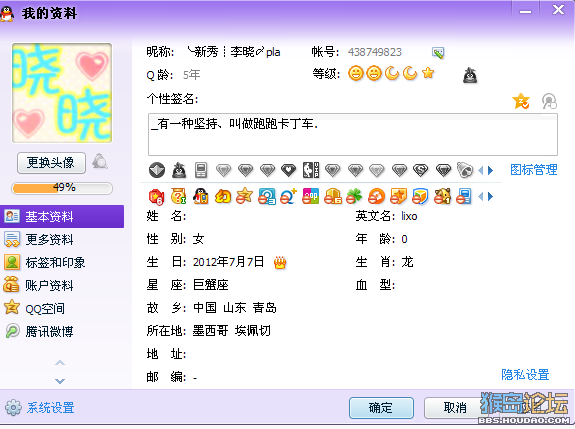
Task: Click the golden door icon with 6
Action: (x=333, y=196)
